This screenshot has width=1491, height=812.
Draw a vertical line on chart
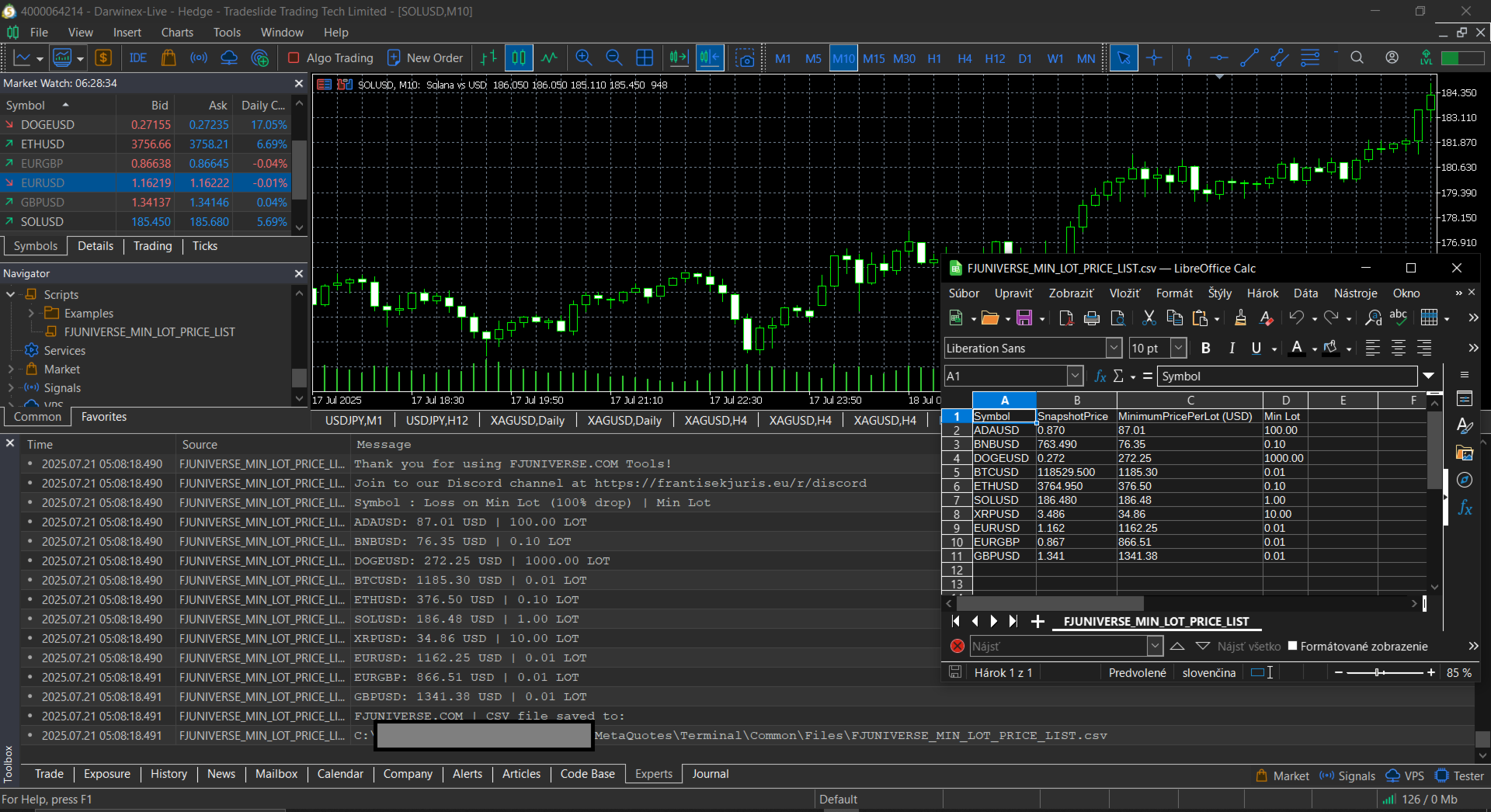(1189, 58)
